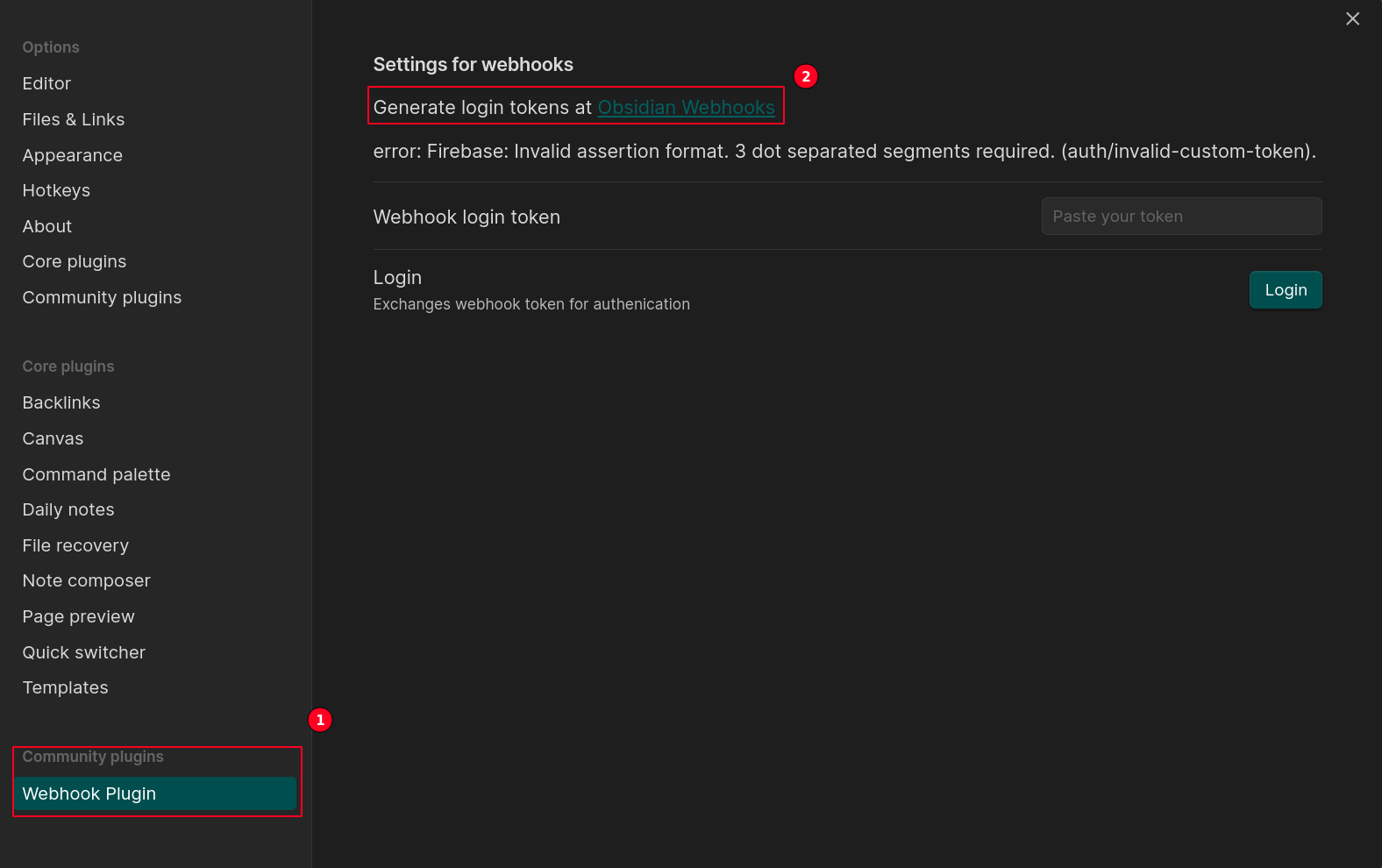Open the Obsidian Webhooks link
1382x868 pixels.
tap(686, 107)
